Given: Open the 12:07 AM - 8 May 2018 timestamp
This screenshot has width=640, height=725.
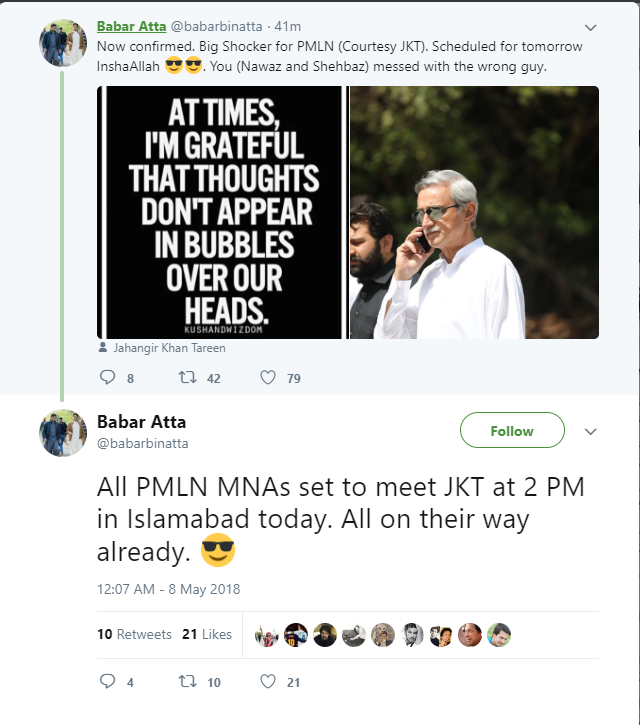Looking at the screenshot, I should click(x=168, y=589).
